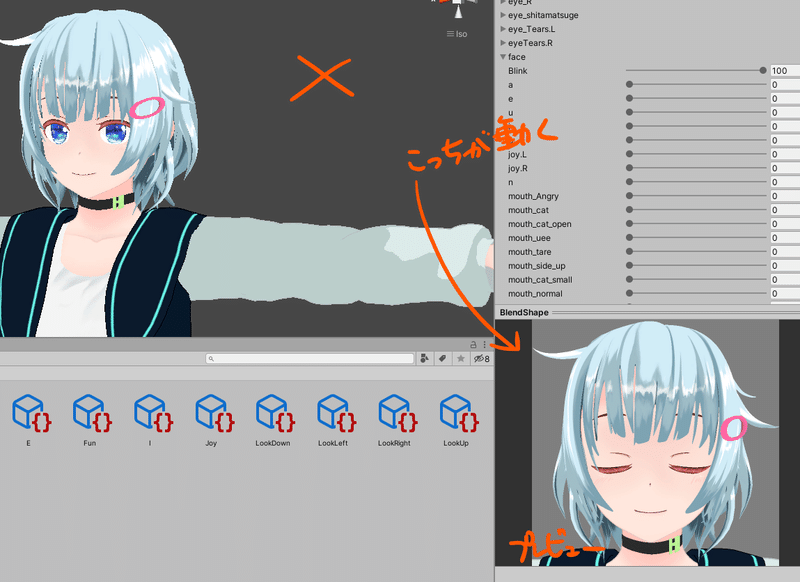Select the Joy blendshape clip asset icon
800x582 pixels.
click(215, 413)
